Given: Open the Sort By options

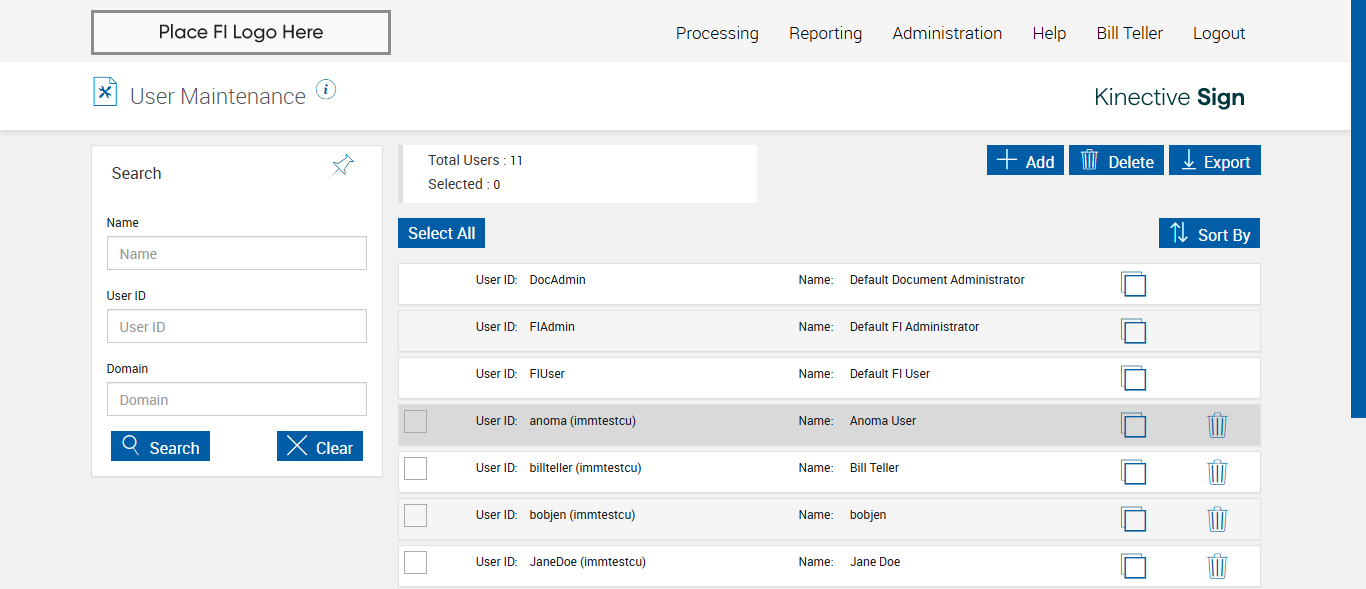Looking at the screenshot, I should pyautogui.click(x=1209, y=234).
